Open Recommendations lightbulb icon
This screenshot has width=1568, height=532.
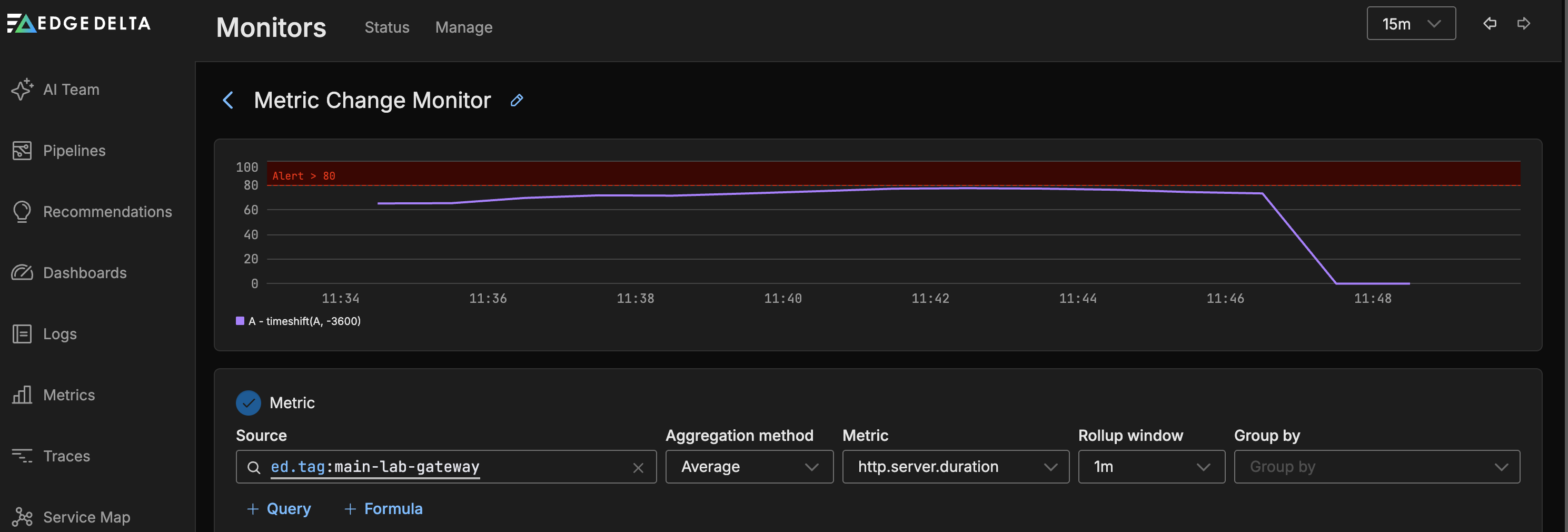pyautogui.click(x=22, y=212)
